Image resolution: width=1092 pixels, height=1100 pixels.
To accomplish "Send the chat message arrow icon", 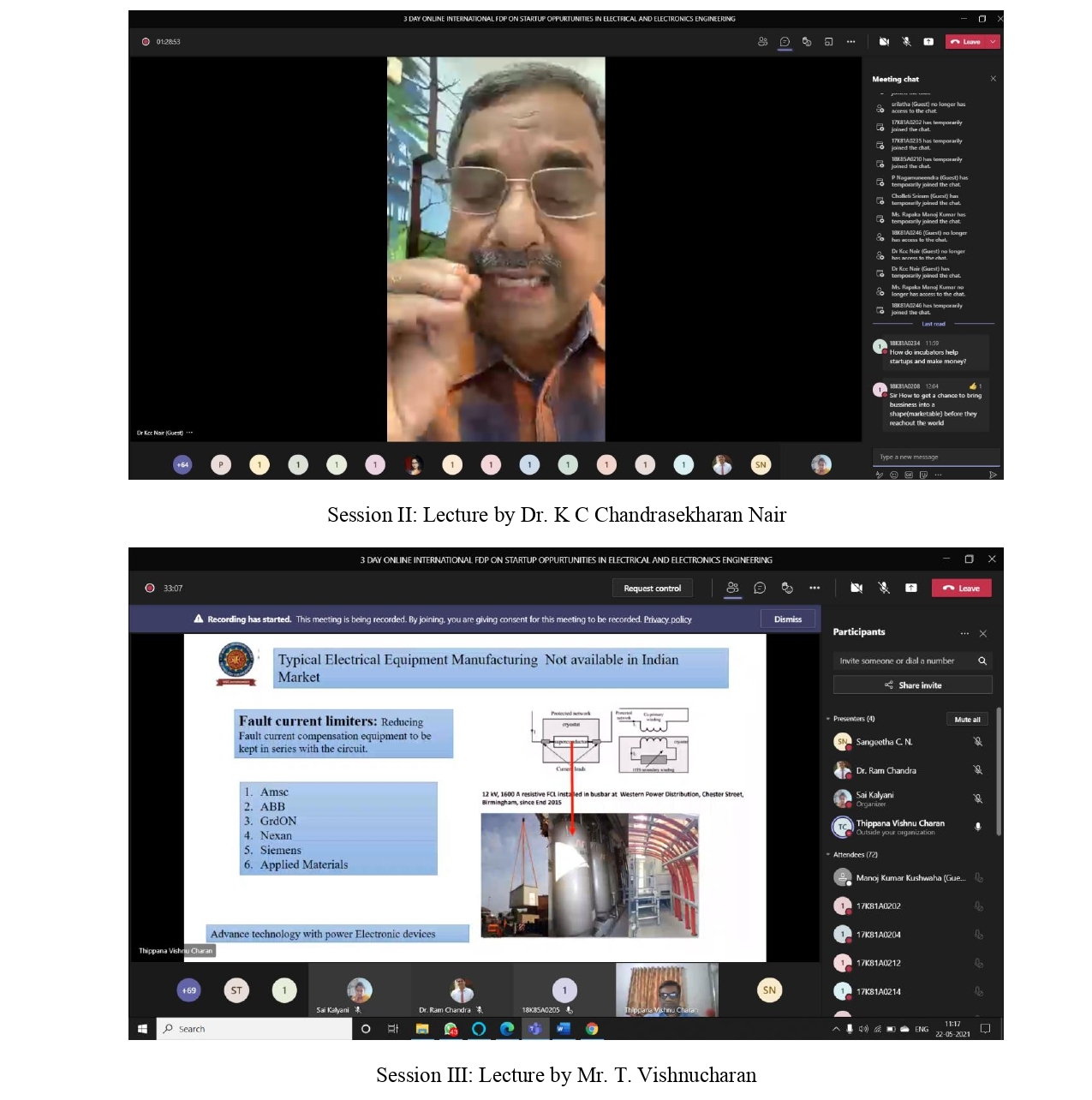I will tap(993, 475).
